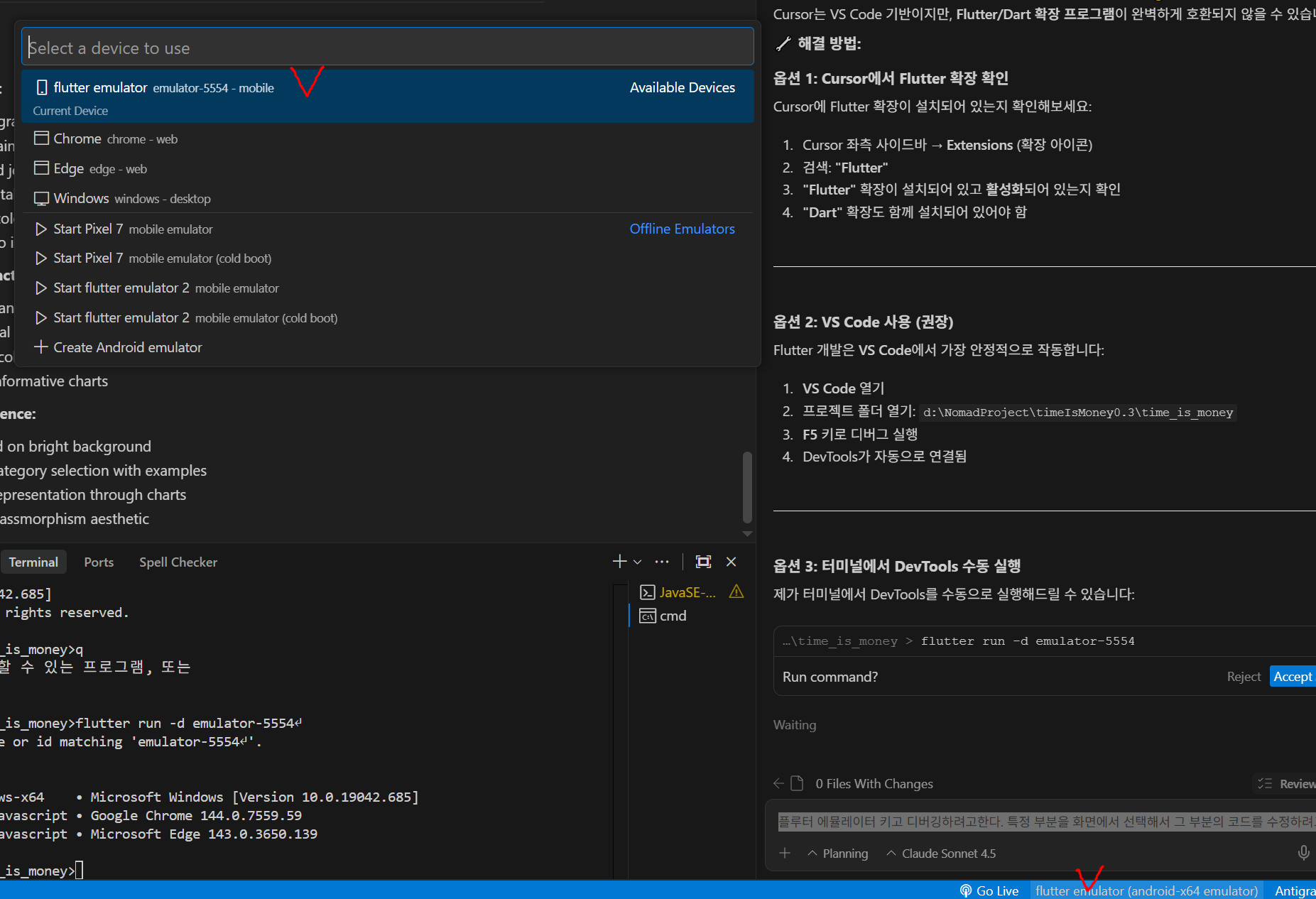Click the play icon for Pixel 7 cold boot

pos(41,258)
